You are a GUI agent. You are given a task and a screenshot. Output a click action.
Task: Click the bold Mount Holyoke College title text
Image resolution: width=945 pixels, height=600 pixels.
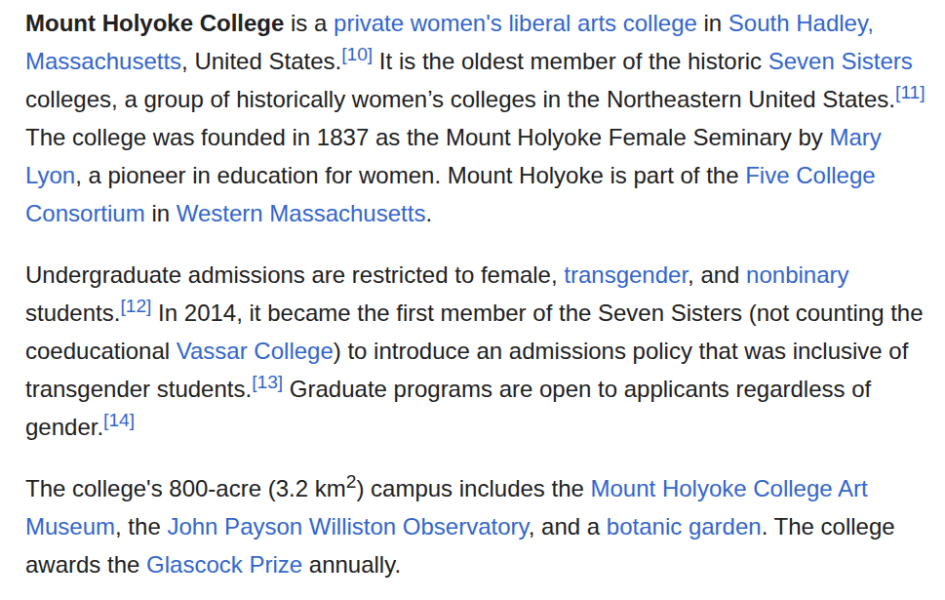(x=155, y=24)
